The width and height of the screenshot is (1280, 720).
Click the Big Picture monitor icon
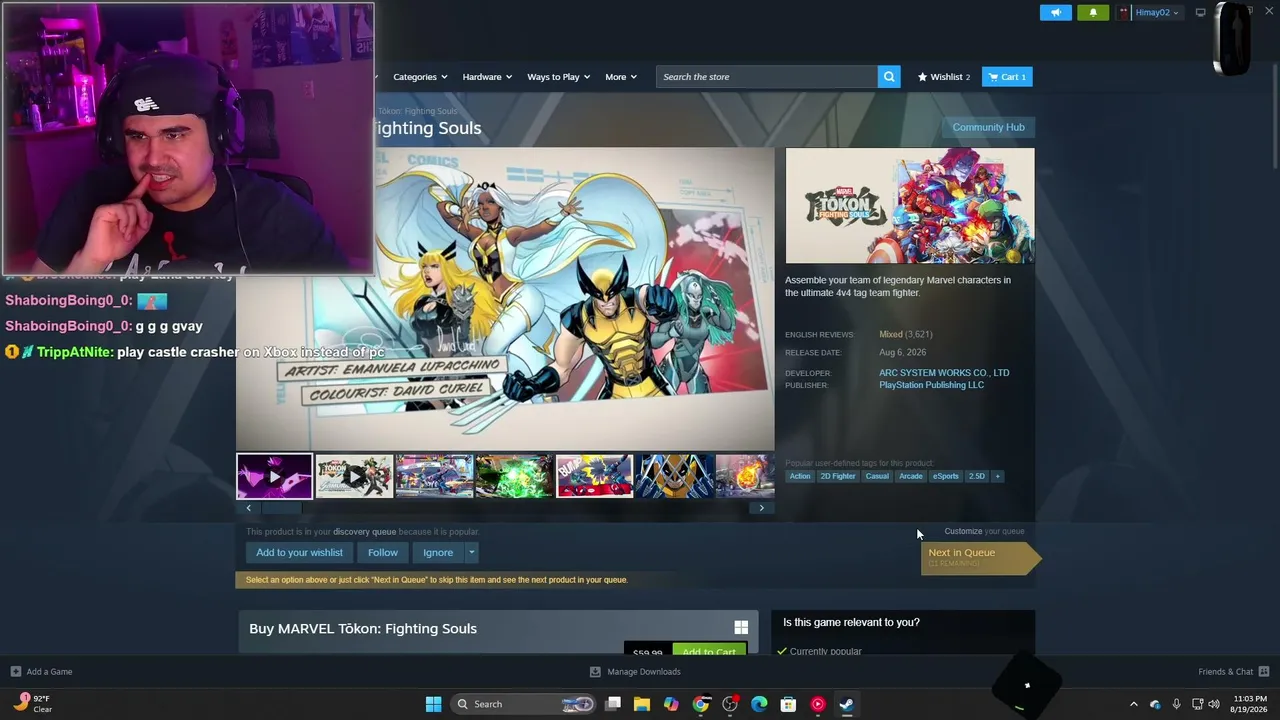click(1201, 13)
